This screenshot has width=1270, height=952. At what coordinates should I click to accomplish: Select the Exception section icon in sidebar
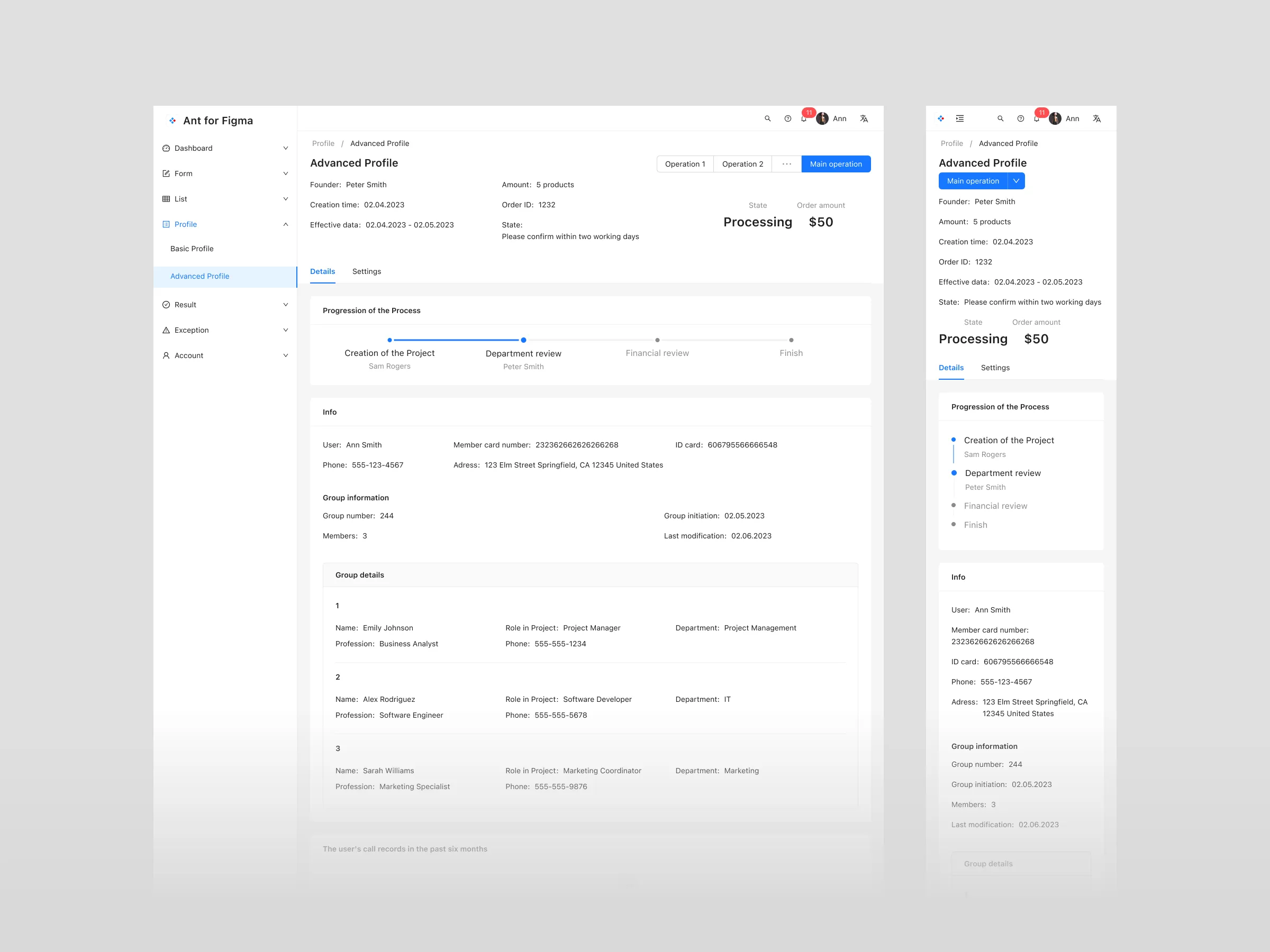point(166,330)
